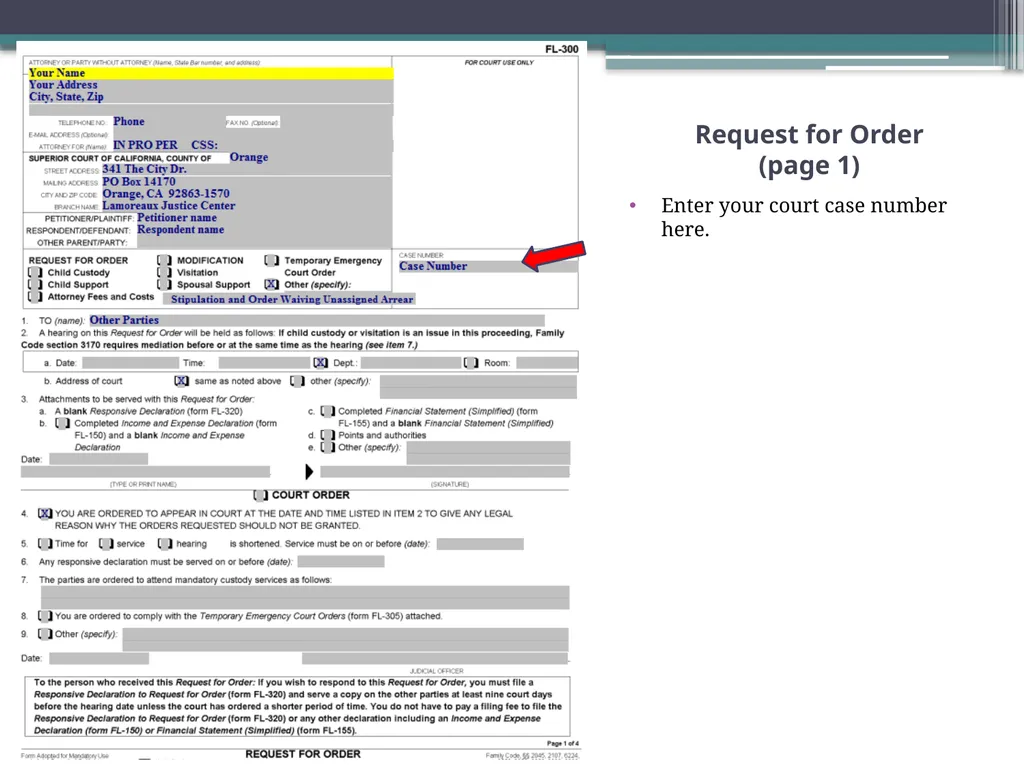1024x768 pixels.
Task: Check item 9 Other (specify) checkbox
Action: tap(44, 634)
